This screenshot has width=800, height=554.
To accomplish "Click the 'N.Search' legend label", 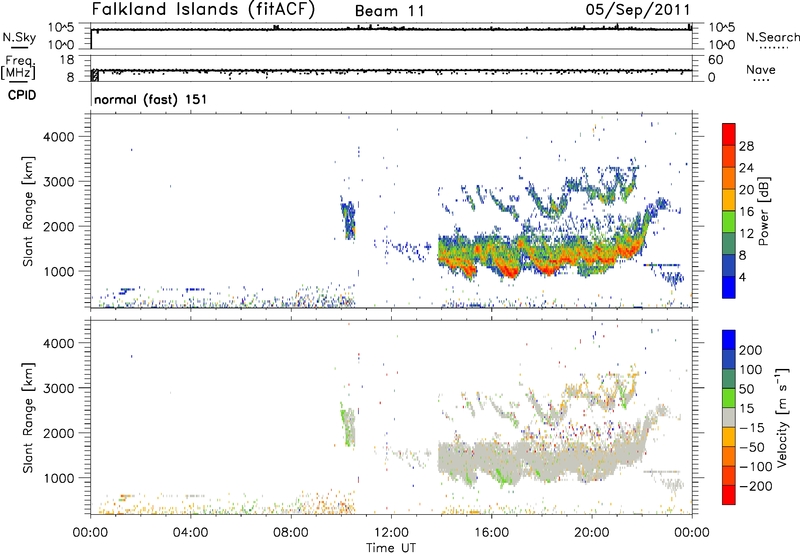I will 773,37.
